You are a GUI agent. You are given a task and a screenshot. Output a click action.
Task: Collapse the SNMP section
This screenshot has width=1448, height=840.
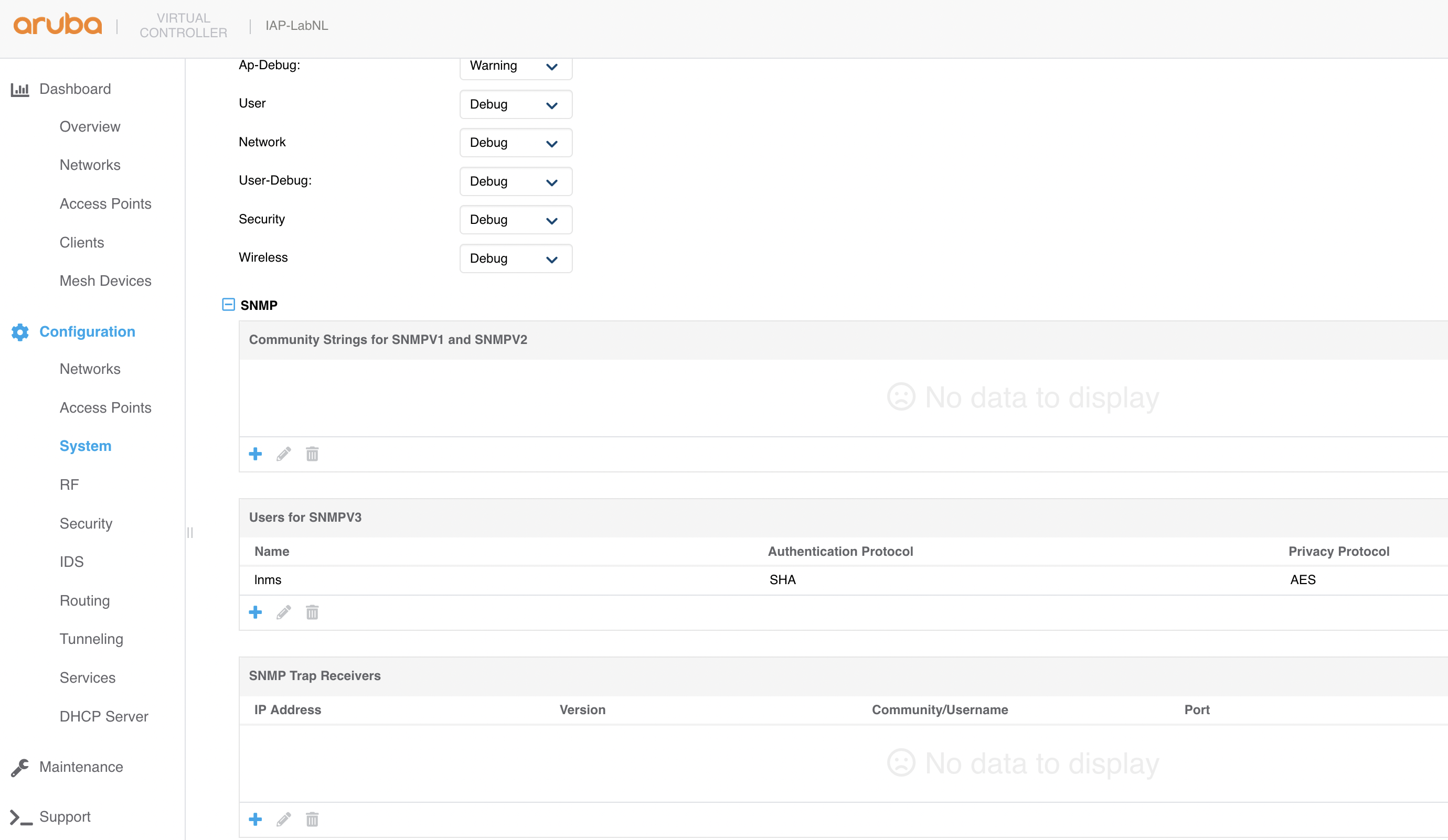point(228,304)
